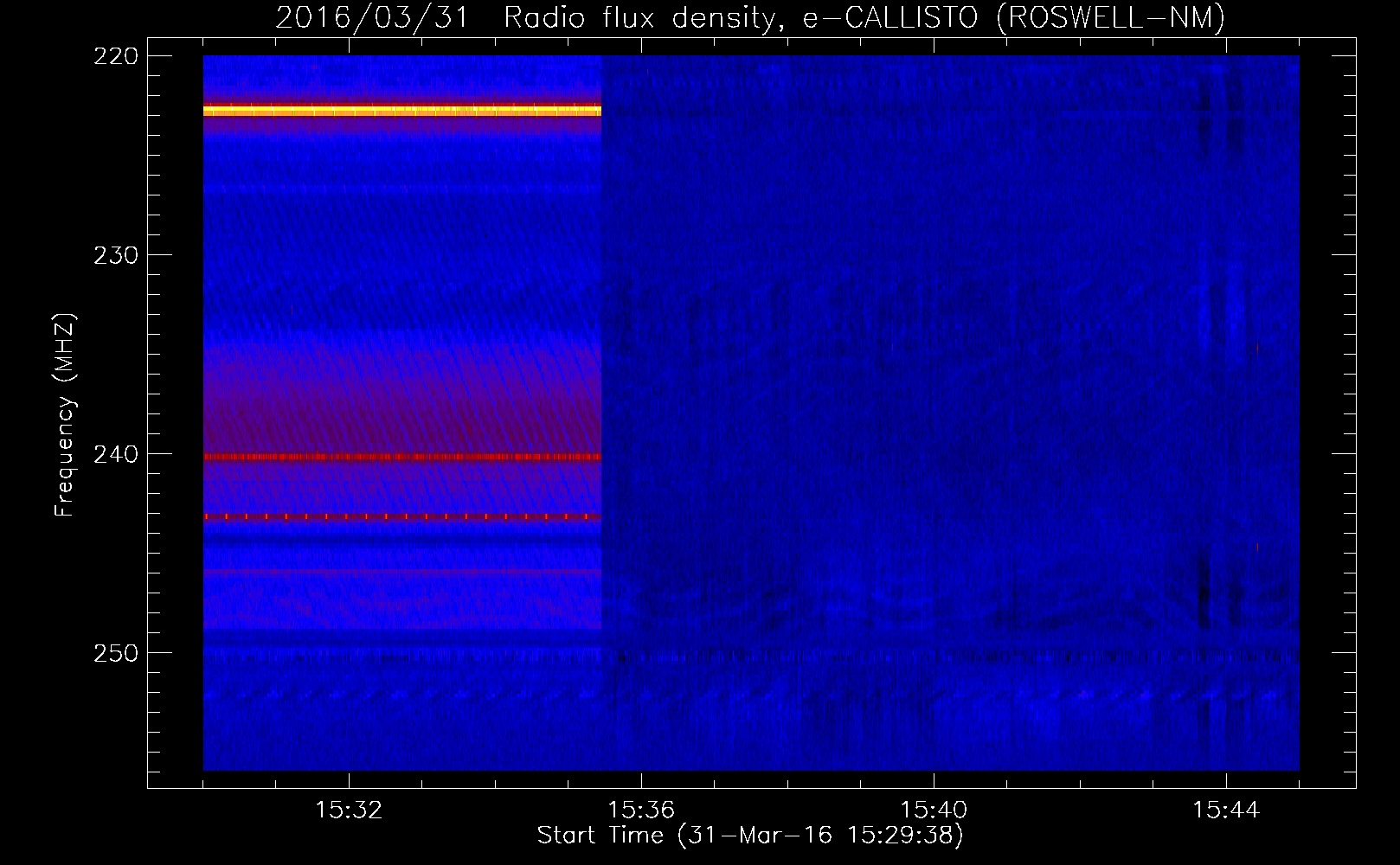Click the 15:40 time tick label

(934, 811)
